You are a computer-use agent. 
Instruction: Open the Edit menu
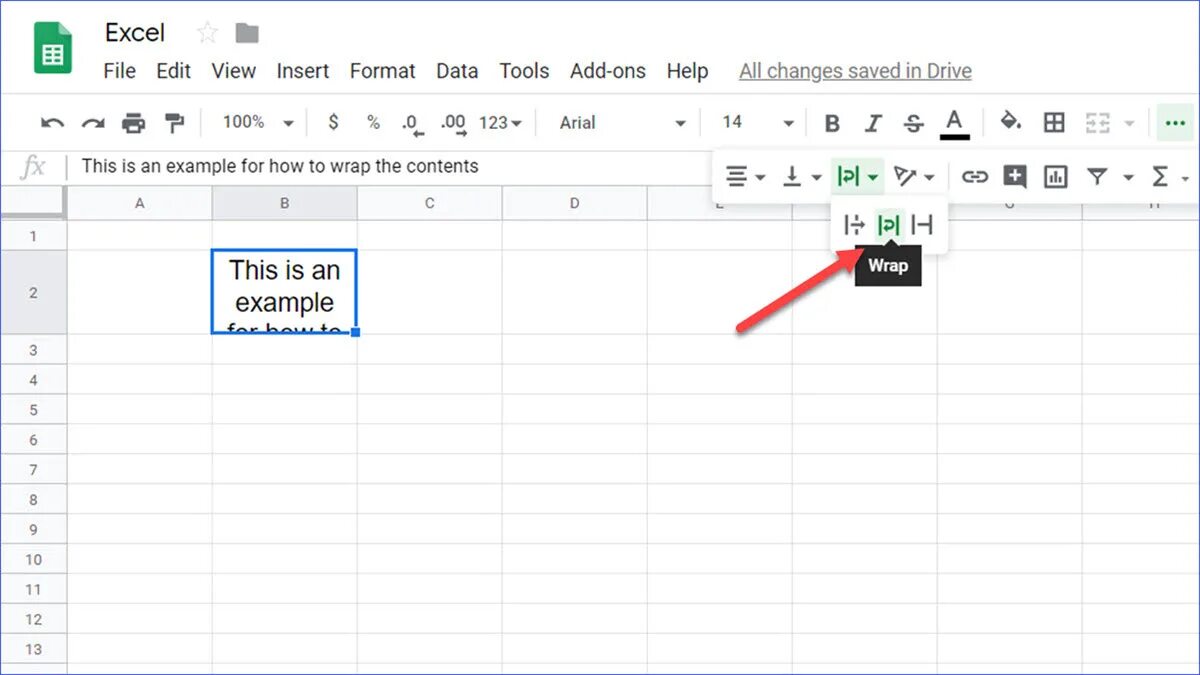pyautogui.click(x=173, y=71)
